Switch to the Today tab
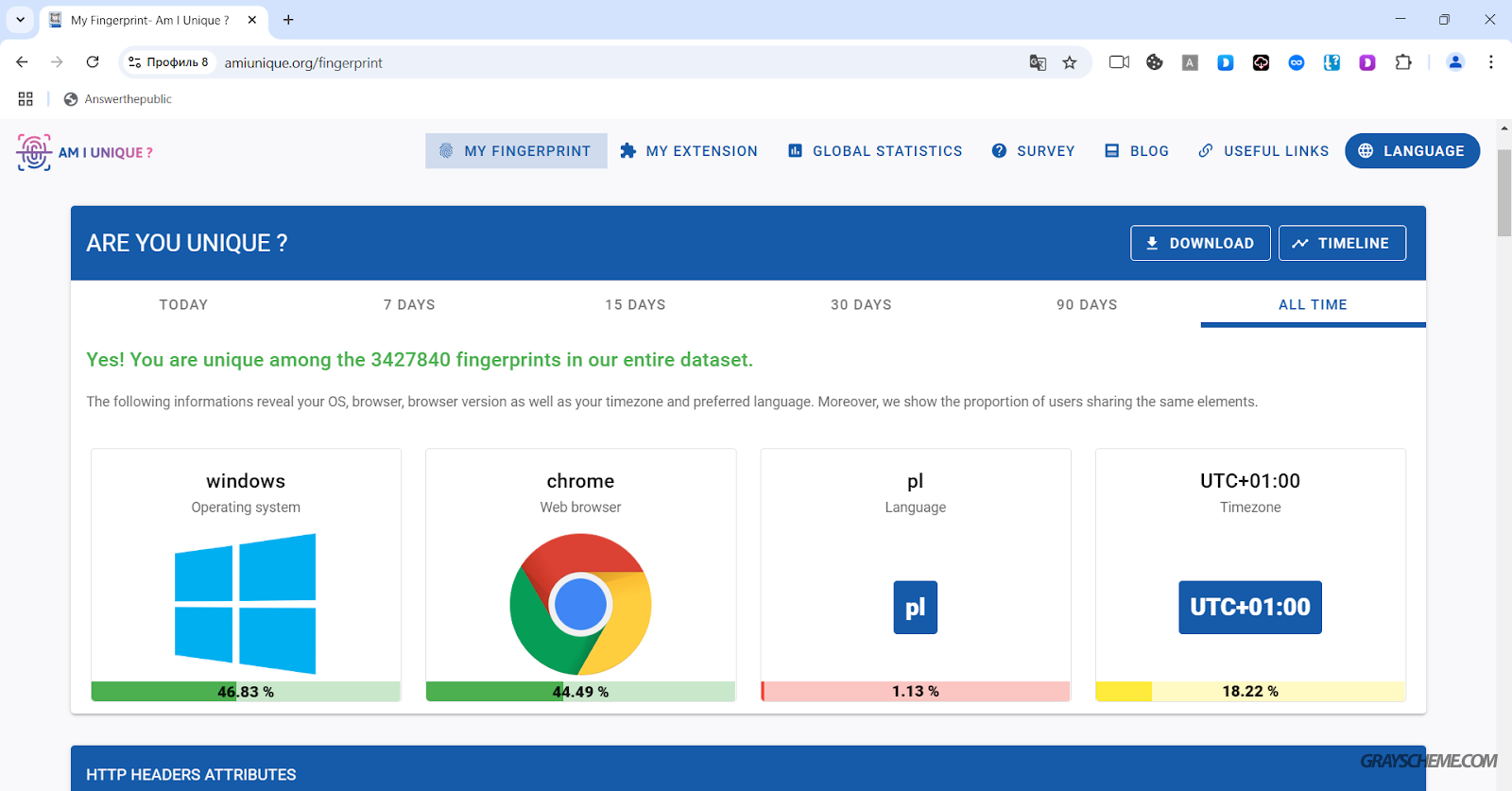 (x=183, y=304)
